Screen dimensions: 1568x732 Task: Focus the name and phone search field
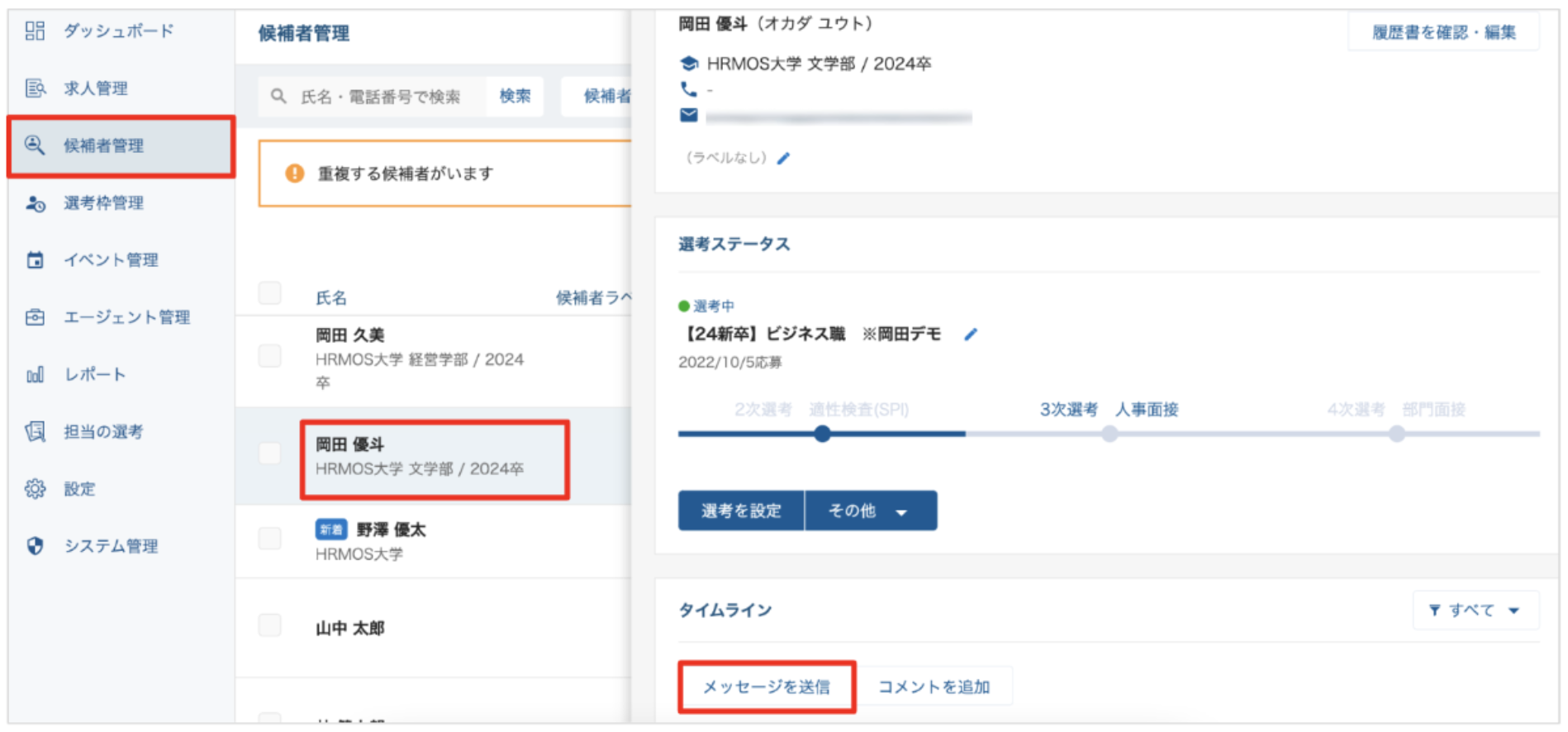[x=380, y=97]
